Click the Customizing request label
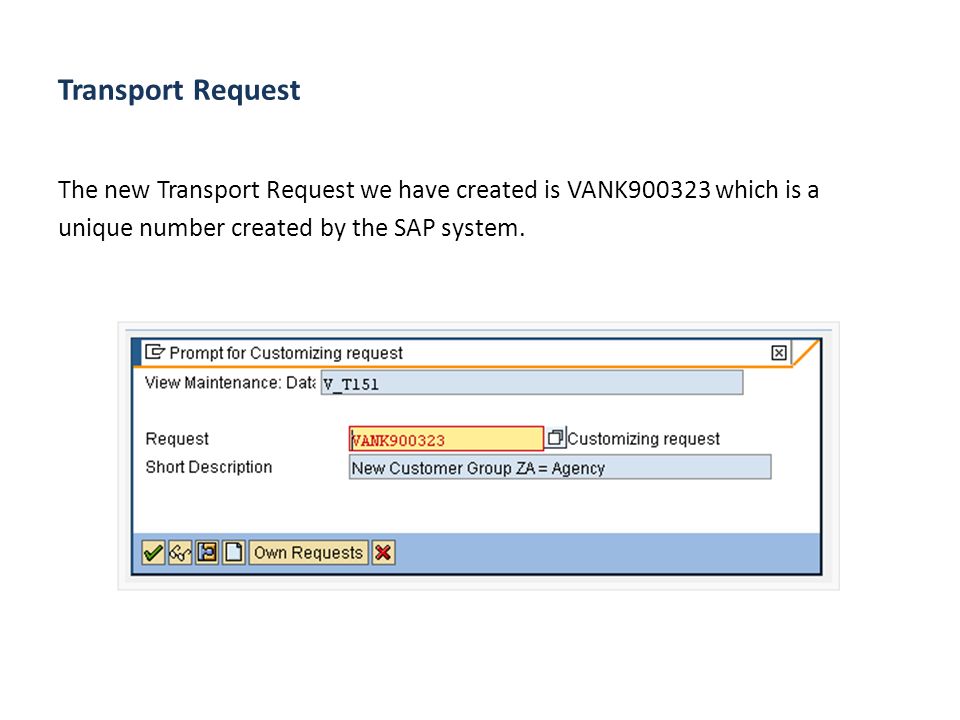Image resolution: width=960 pixels, height=720 pixels. (643, 438)
